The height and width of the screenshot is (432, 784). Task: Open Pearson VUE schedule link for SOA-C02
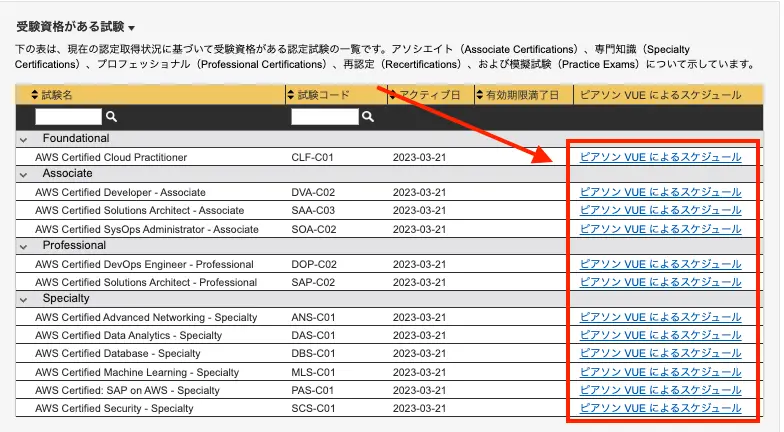tap(660, 229)
